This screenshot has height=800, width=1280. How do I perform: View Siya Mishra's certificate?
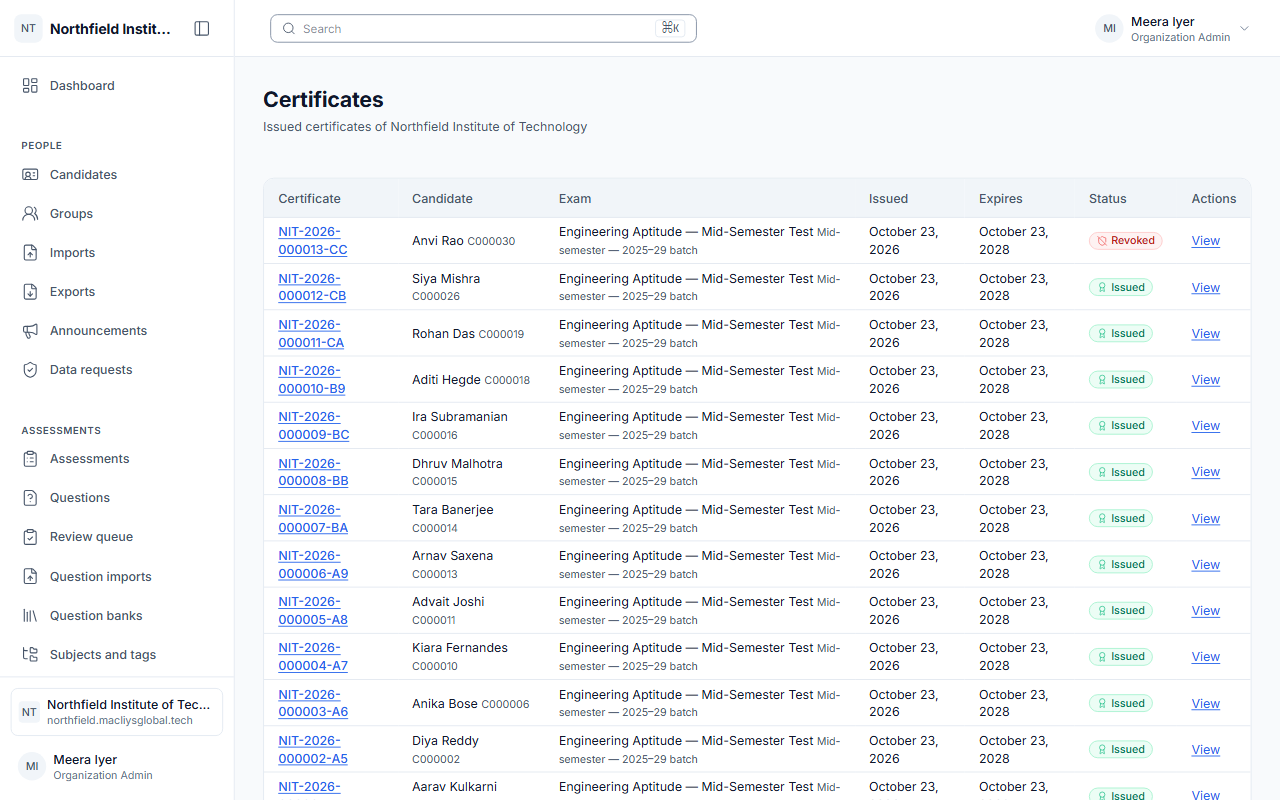pos(1205,288)
